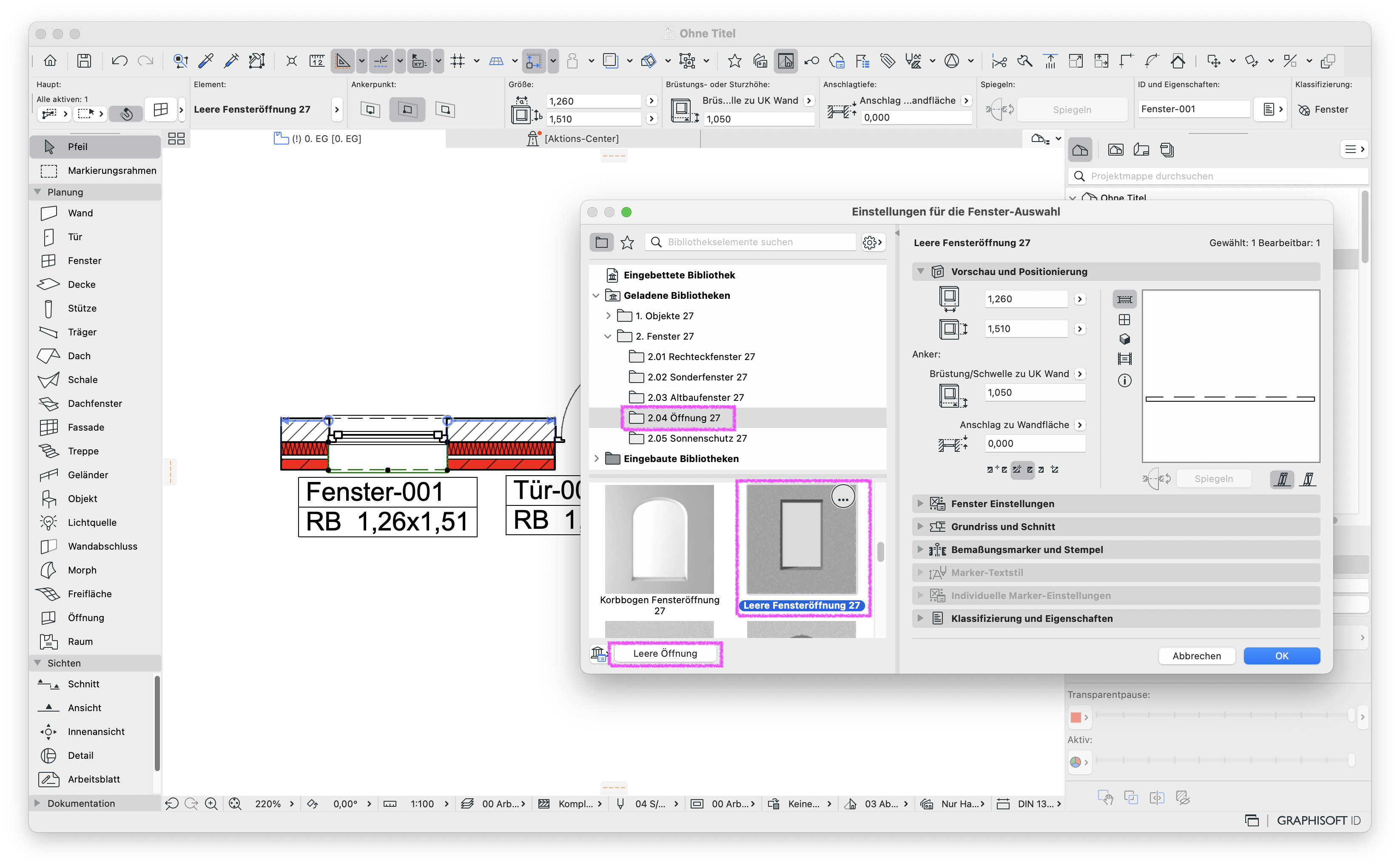
Task: Collapse the 2. Fenster 27 folder
Action: point(608,336)
